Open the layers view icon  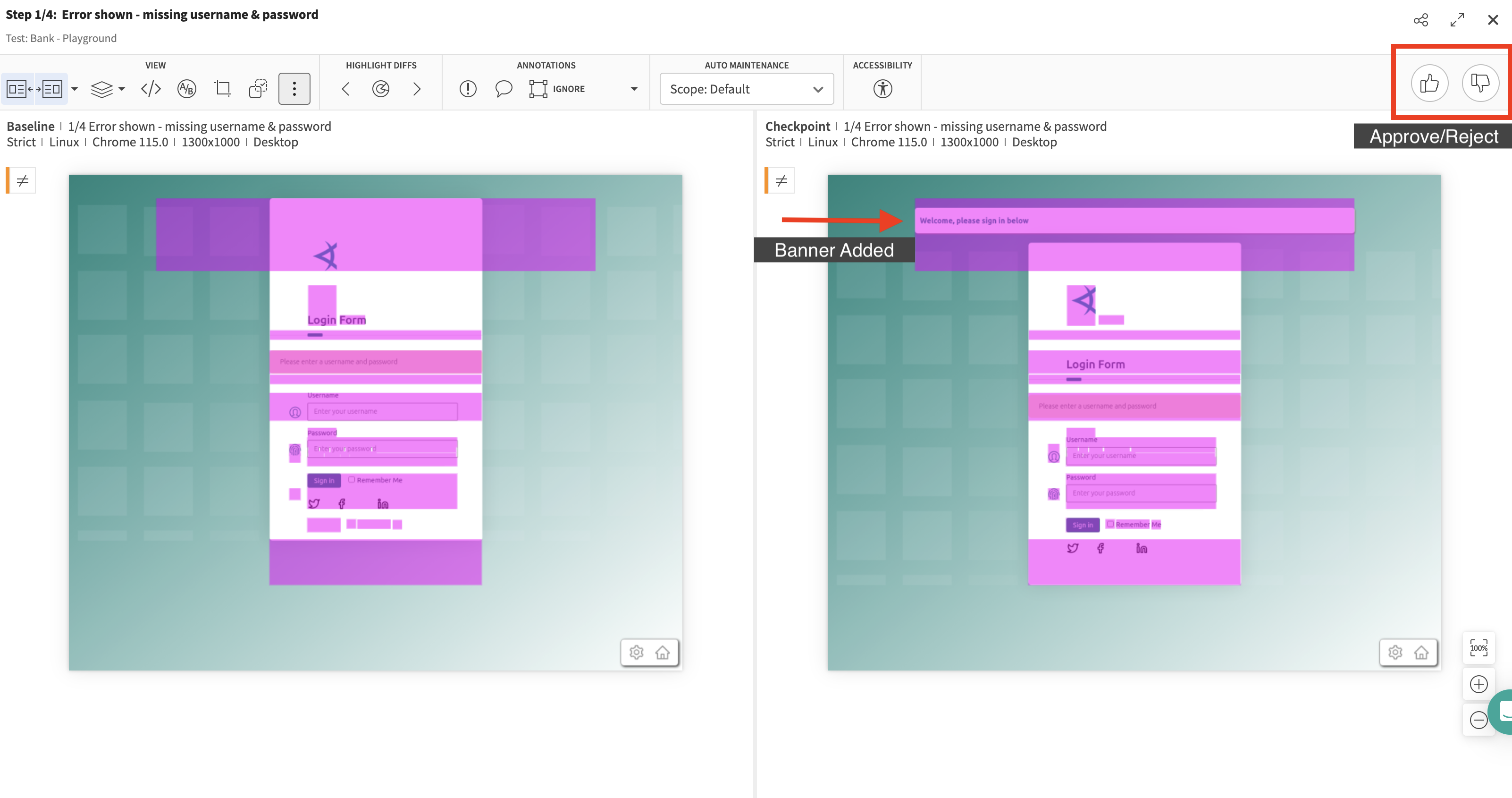[101, 89]
